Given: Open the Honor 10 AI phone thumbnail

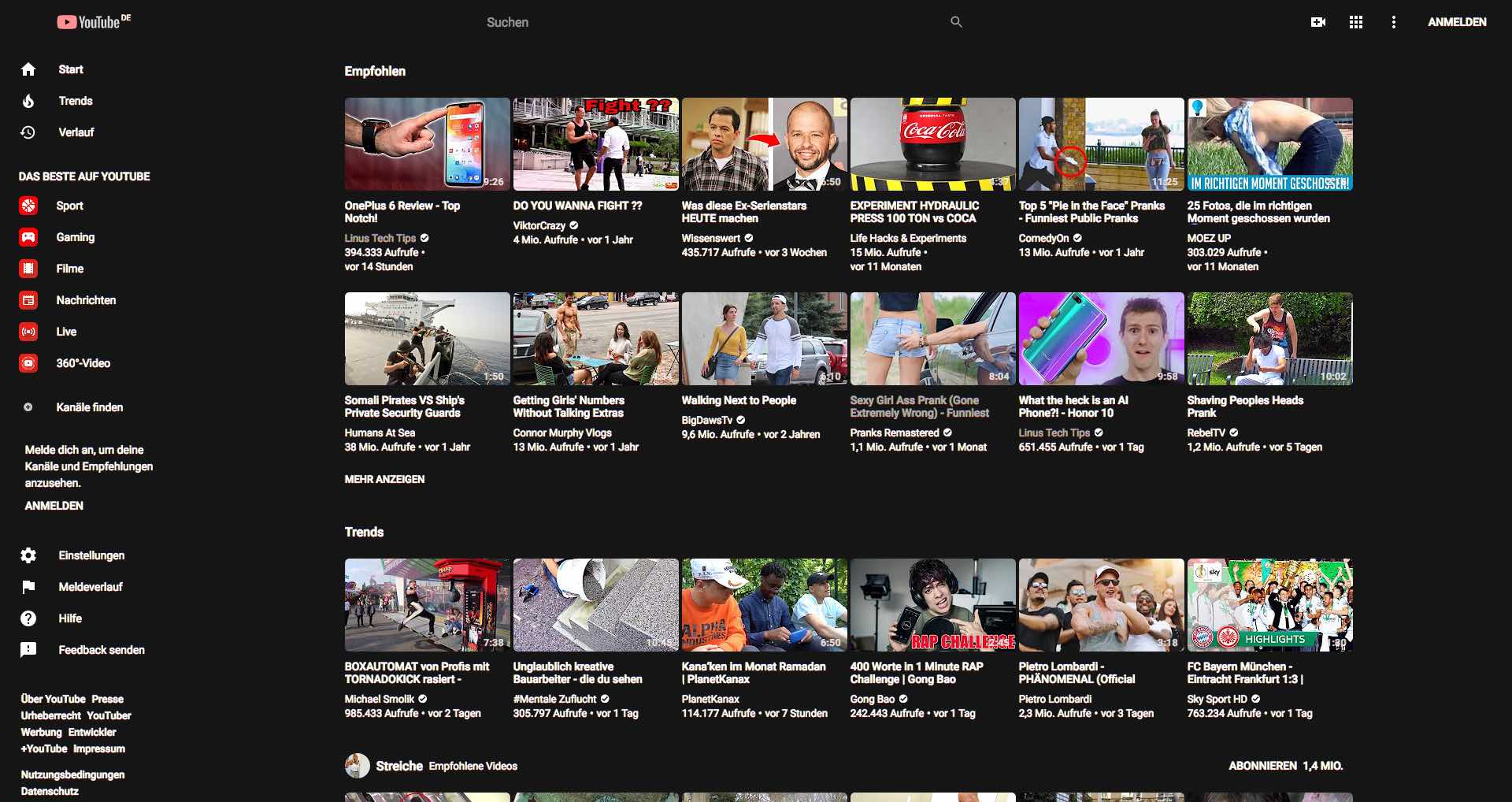Looking at the screenshot, I should click(x=1101, y=339).
